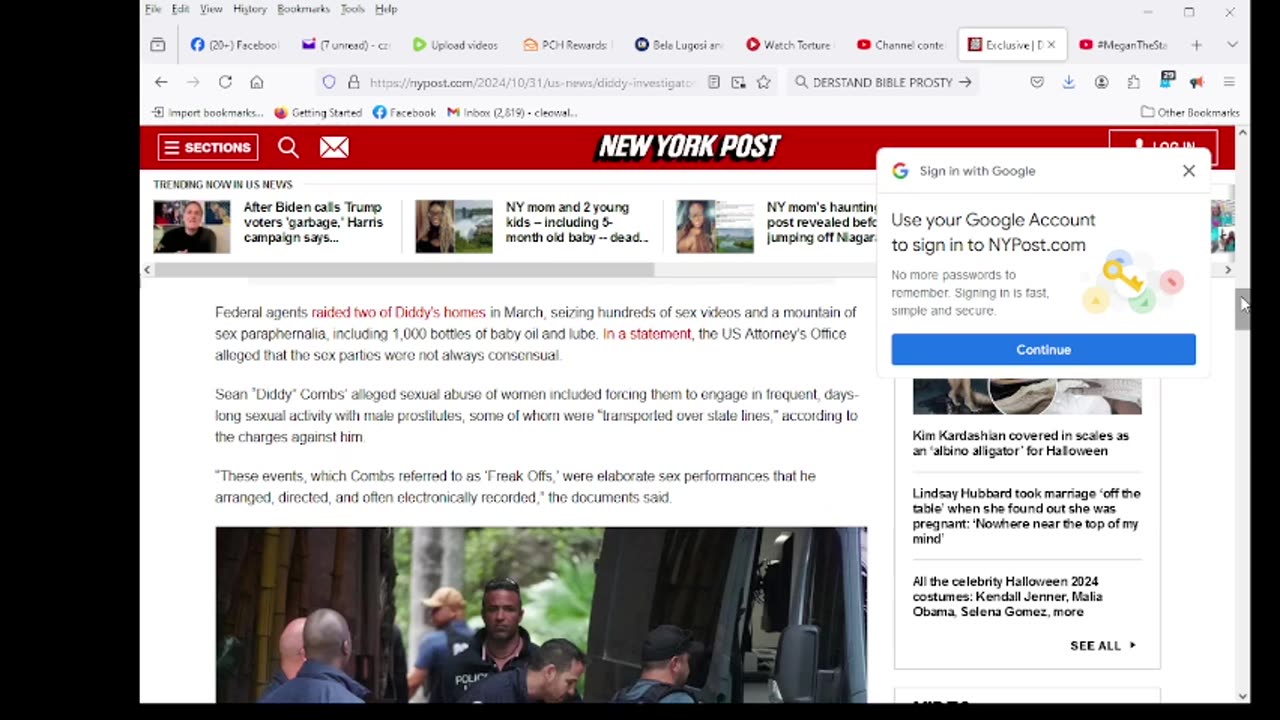Click the police raid article photo

point(541,615)
